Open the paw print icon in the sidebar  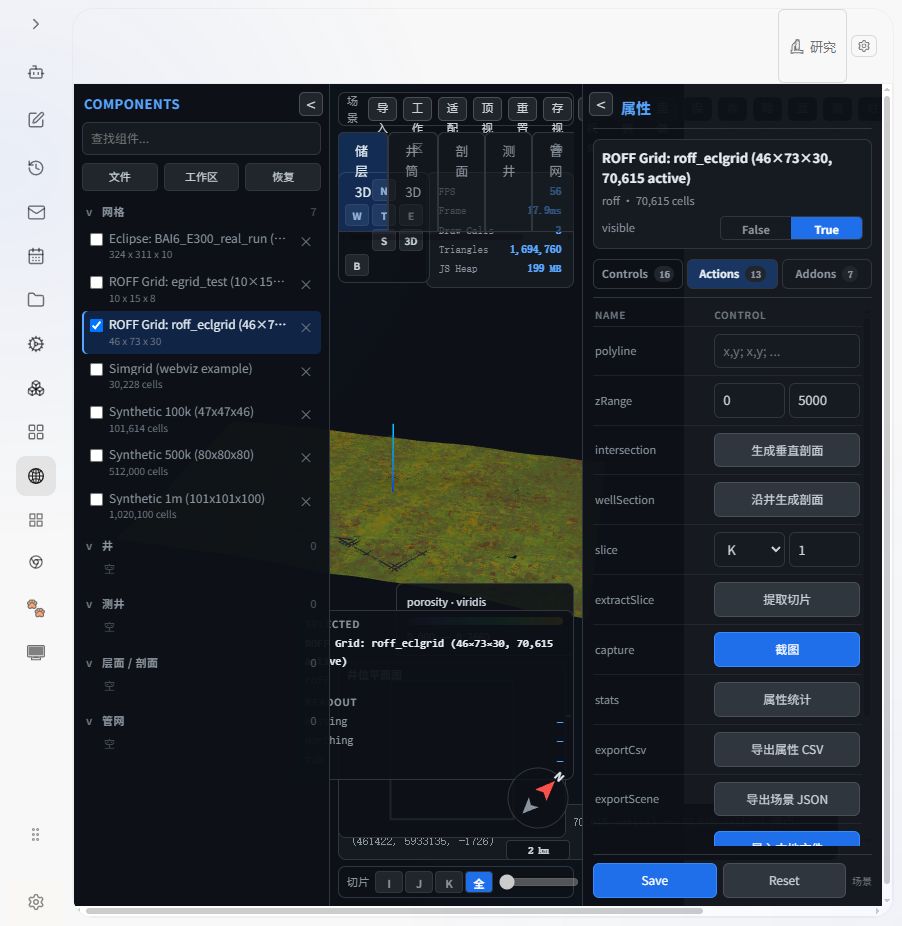[36, 608]
